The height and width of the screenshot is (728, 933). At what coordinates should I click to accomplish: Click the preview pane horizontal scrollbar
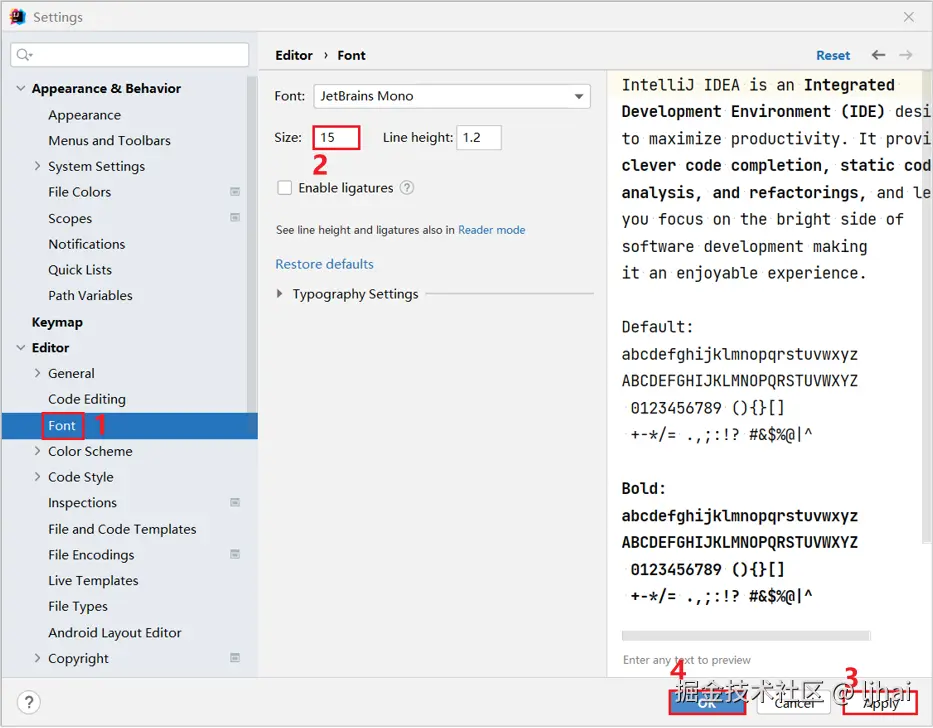[x=746, y=636]
